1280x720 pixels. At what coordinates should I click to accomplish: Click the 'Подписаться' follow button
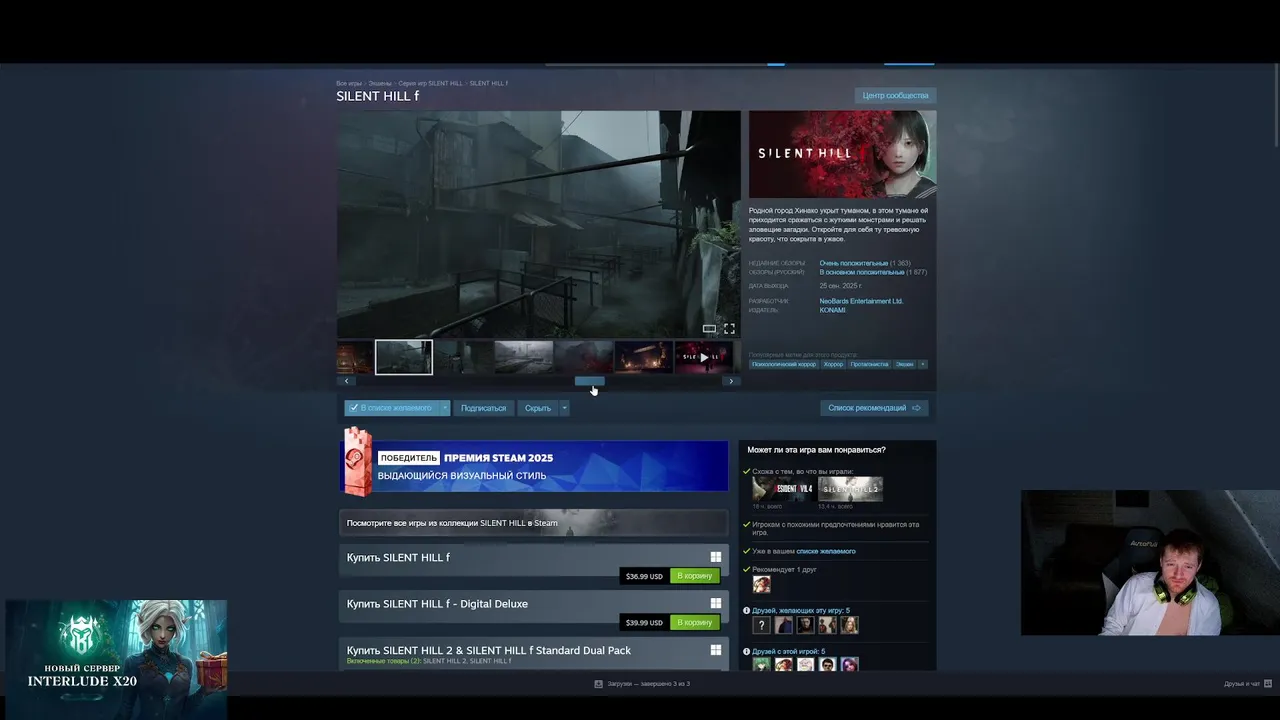(483, 408)
